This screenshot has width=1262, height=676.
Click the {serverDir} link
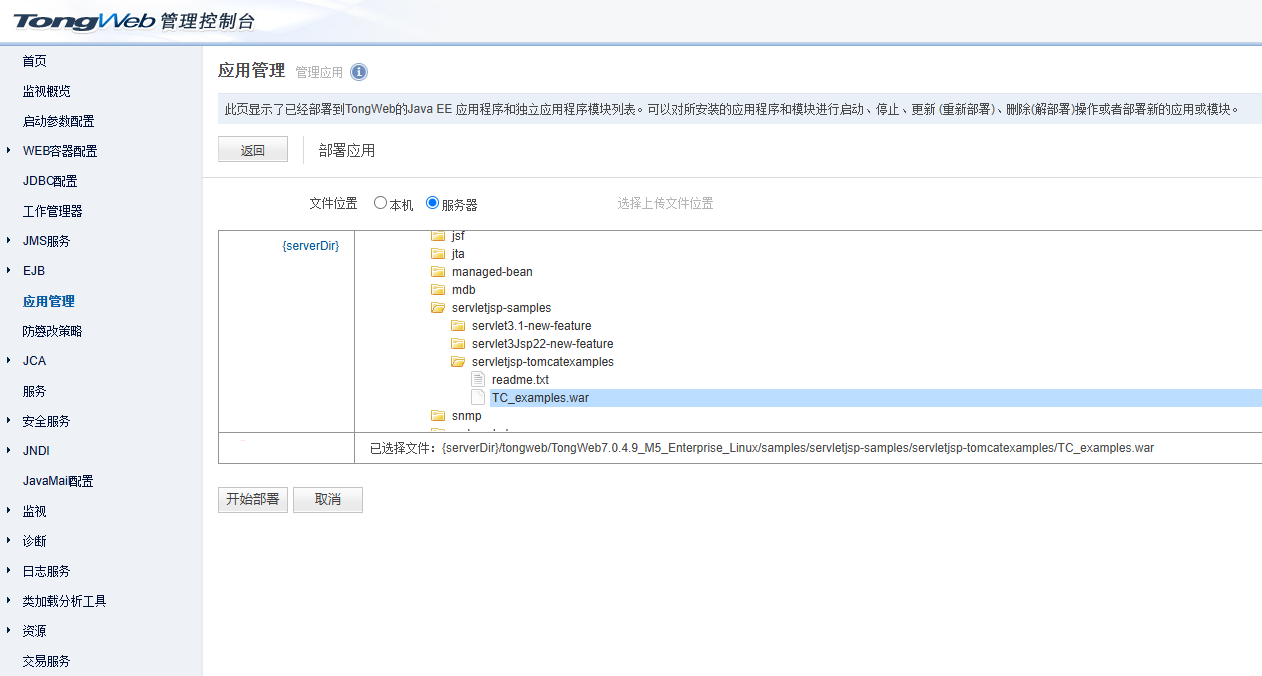[x=311, y=245]
